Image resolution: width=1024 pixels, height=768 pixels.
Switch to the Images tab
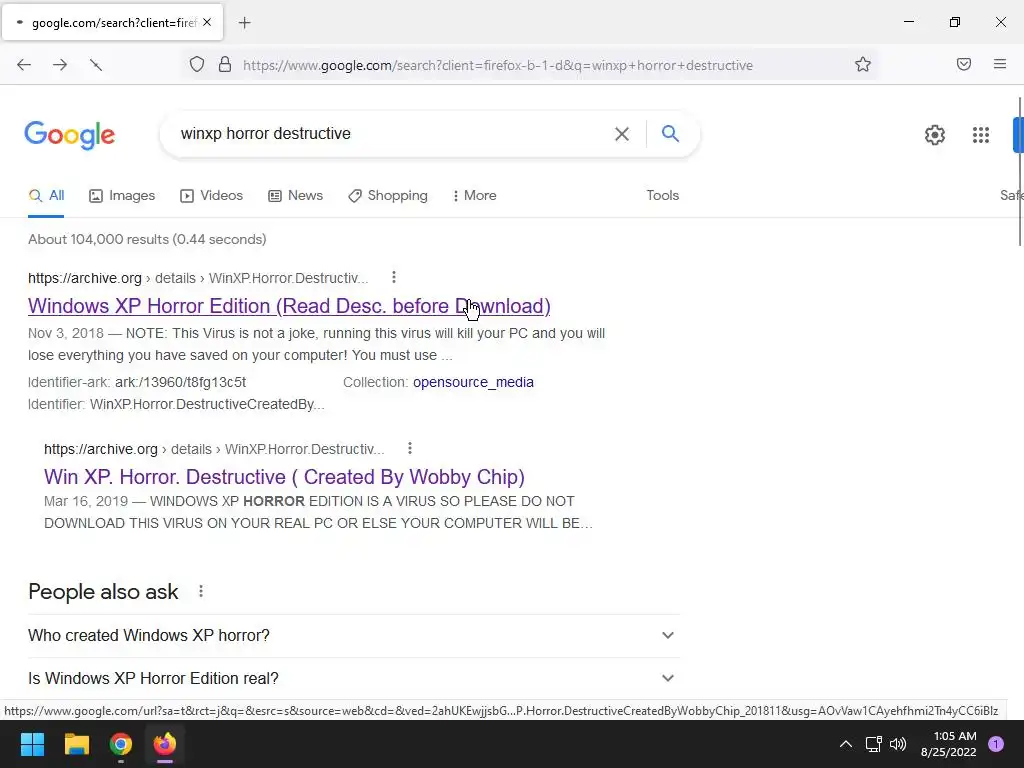coord(122,196)
